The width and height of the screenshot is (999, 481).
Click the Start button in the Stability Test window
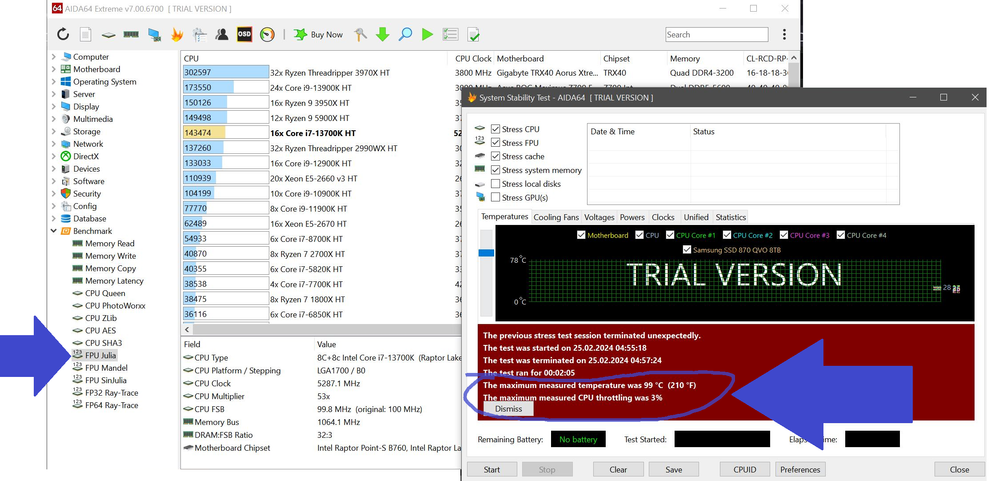(492, 470)
